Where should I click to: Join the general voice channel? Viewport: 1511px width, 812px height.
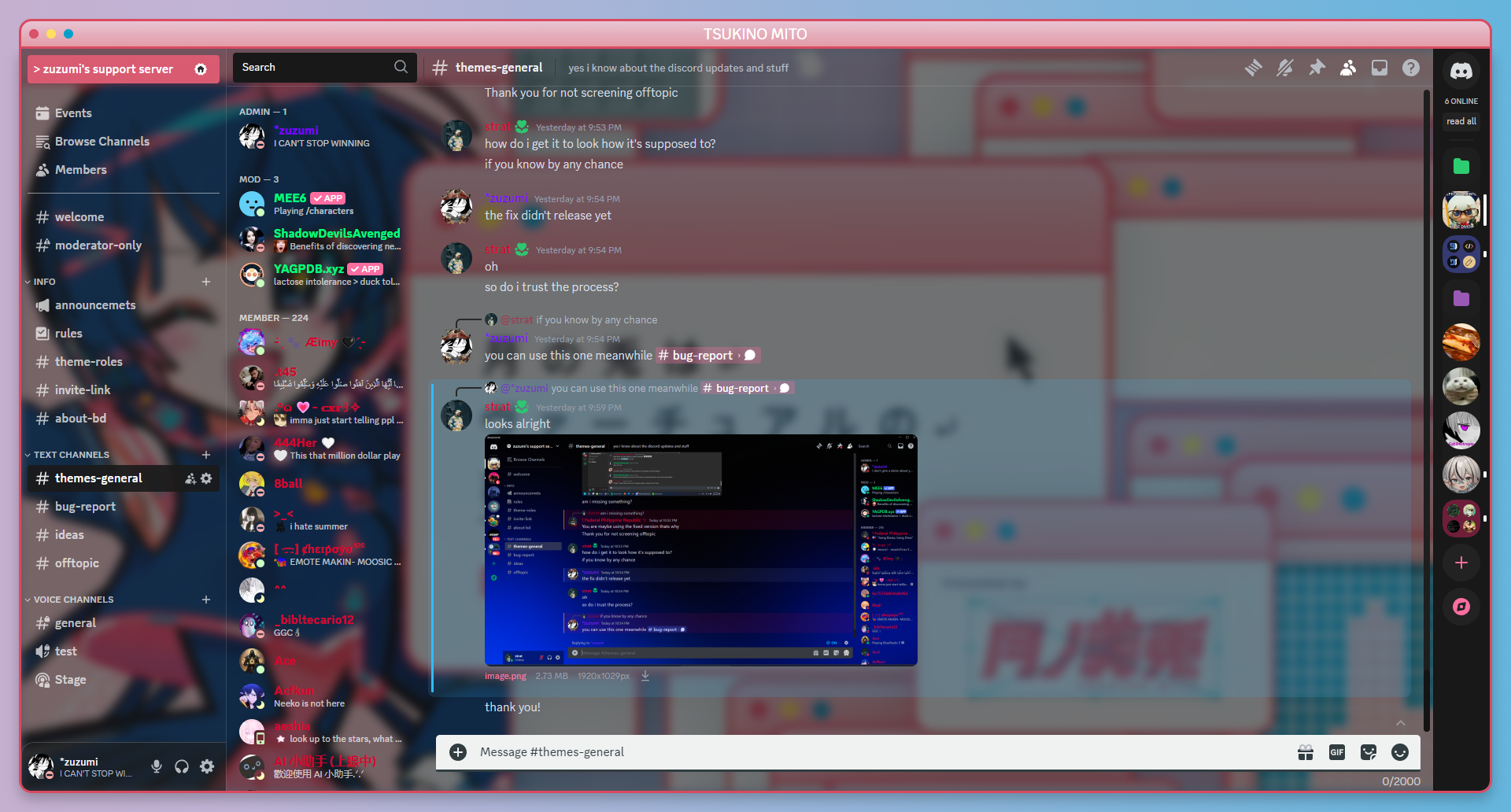pos(124,623)
